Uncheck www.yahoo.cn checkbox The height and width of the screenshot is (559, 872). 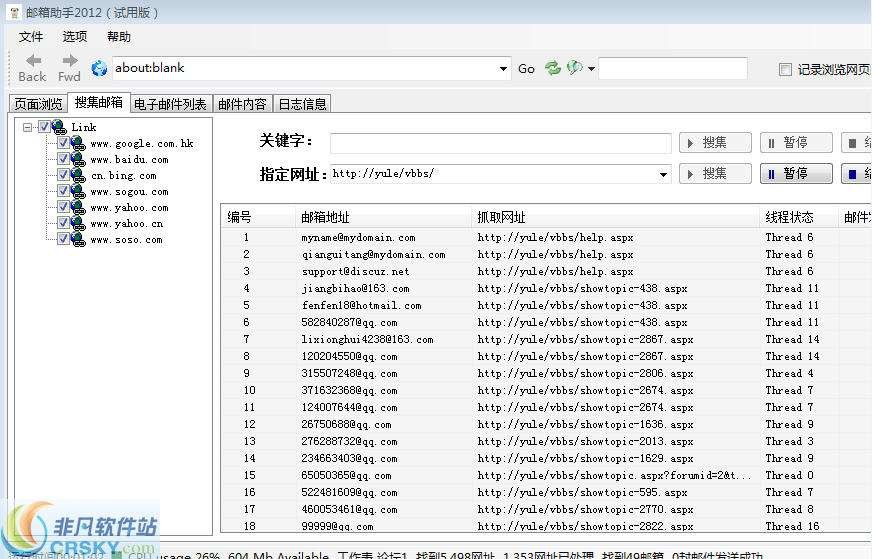click(x=63, y=223)
